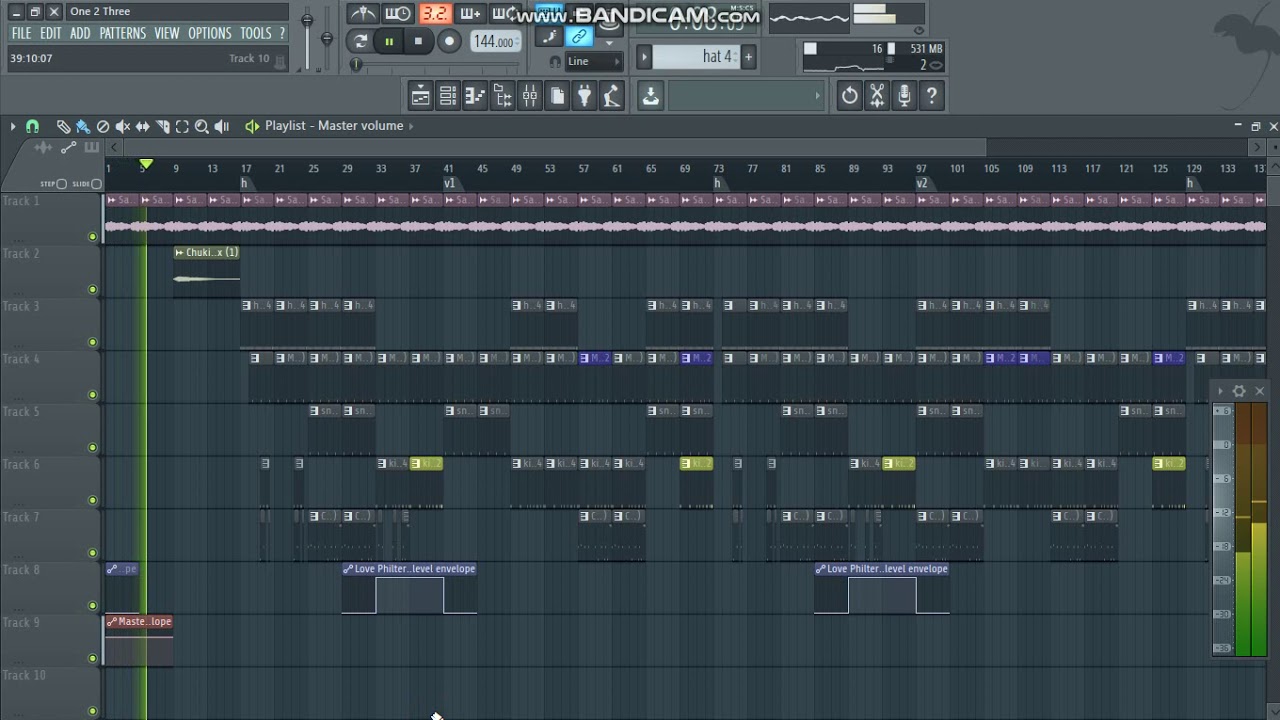
Task: Toggle the SLIDE mode switch
Action: (x=96, y=184)
